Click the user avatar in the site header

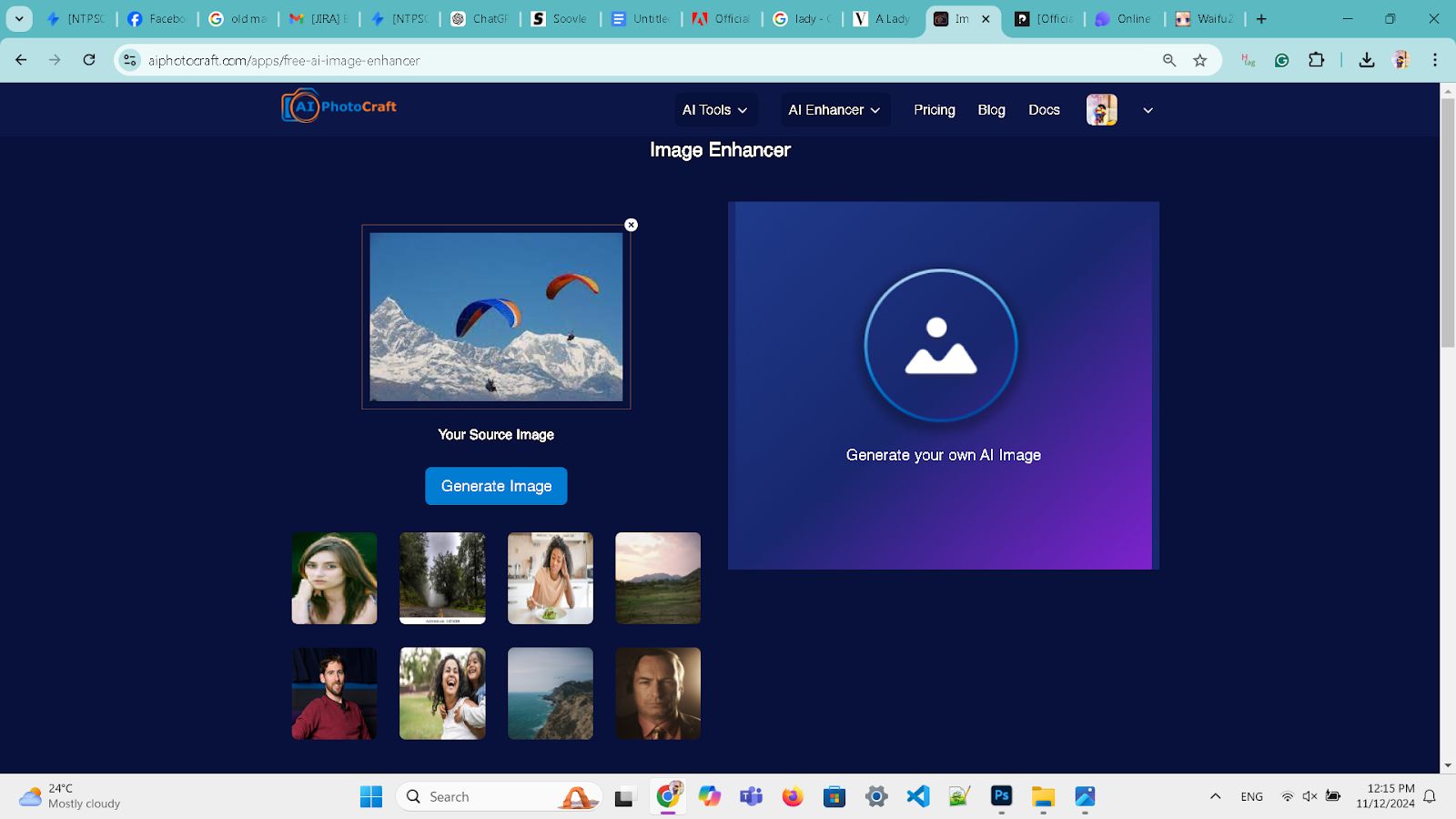pos(1101,110)
